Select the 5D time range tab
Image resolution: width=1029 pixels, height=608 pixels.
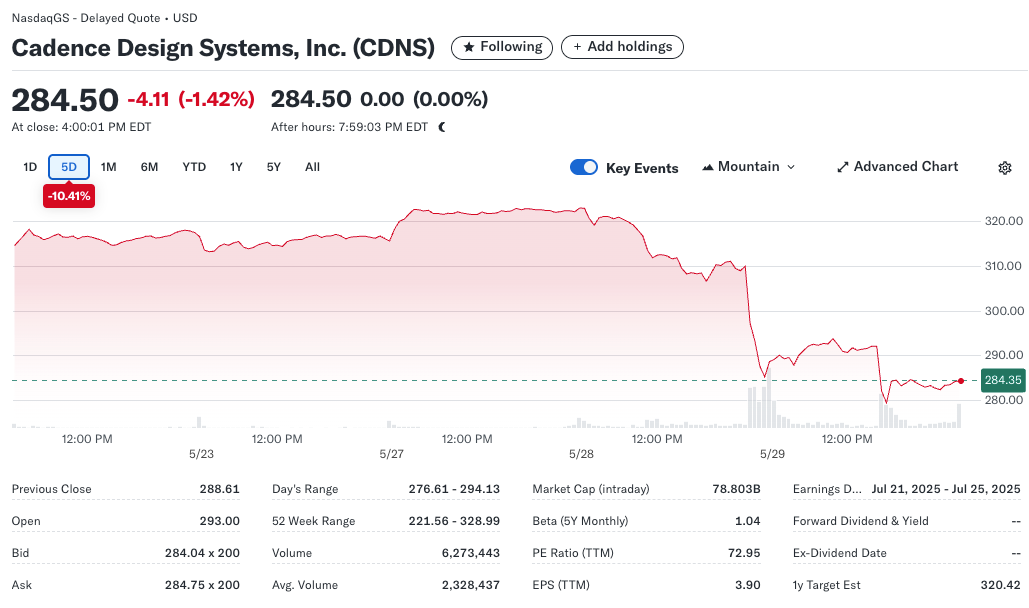coord(69,167)
